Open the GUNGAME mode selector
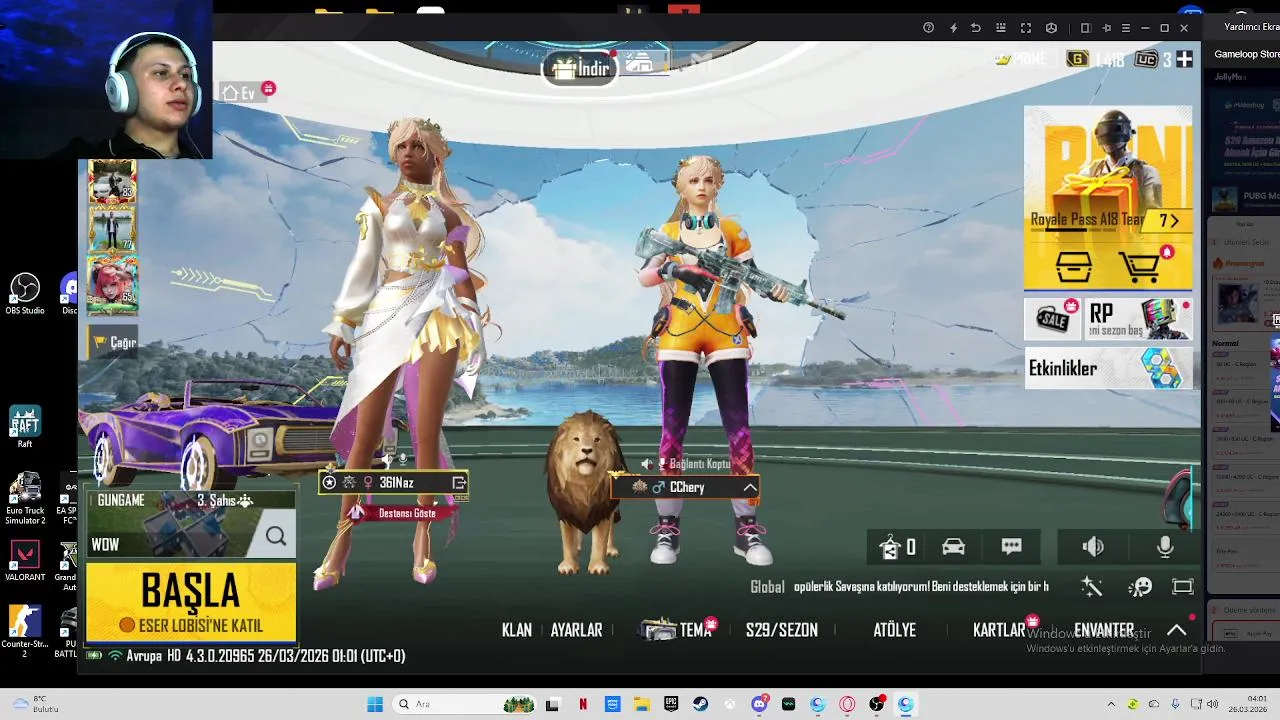 point(121,500)
